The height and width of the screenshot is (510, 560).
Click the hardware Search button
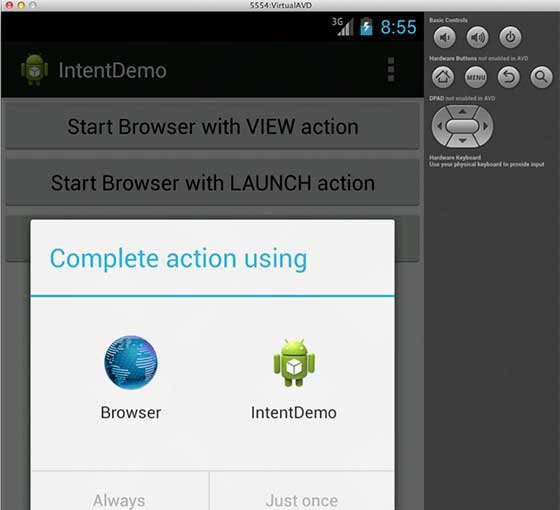(541, 77)
